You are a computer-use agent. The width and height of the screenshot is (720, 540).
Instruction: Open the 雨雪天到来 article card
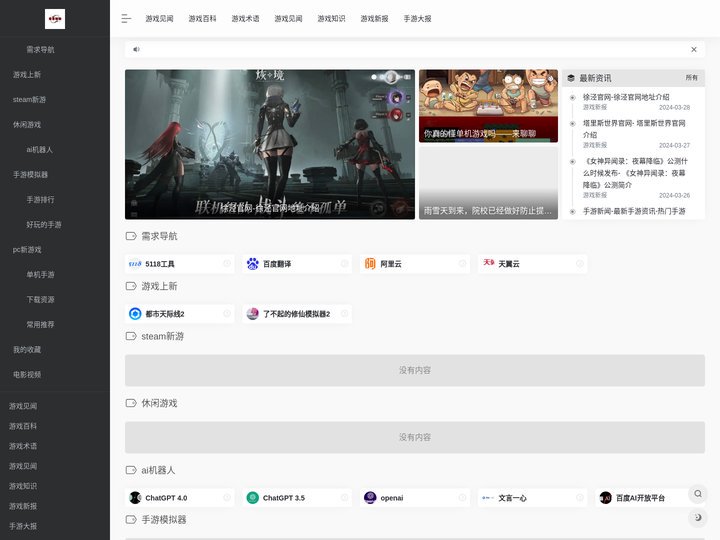click(x=488, y=183)
